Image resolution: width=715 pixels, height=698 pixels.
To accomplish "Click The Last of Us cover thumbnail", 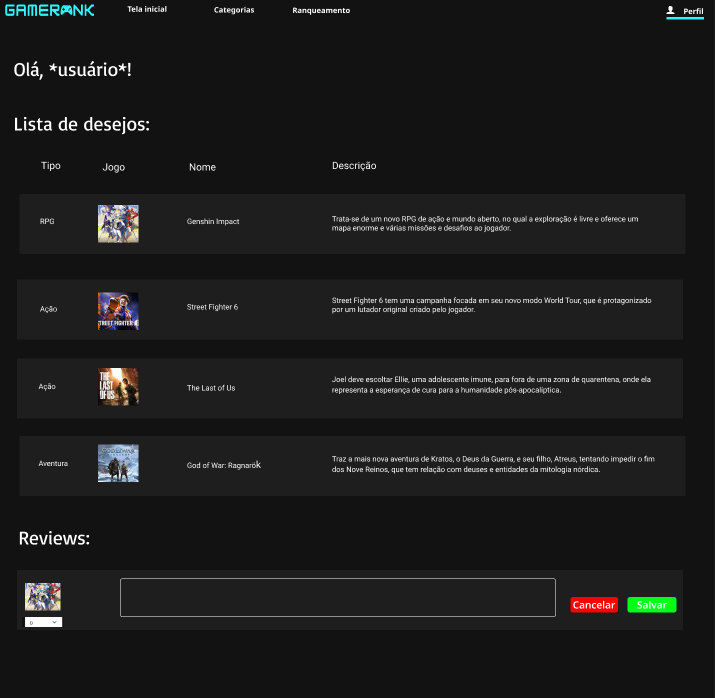I will 118,387.
